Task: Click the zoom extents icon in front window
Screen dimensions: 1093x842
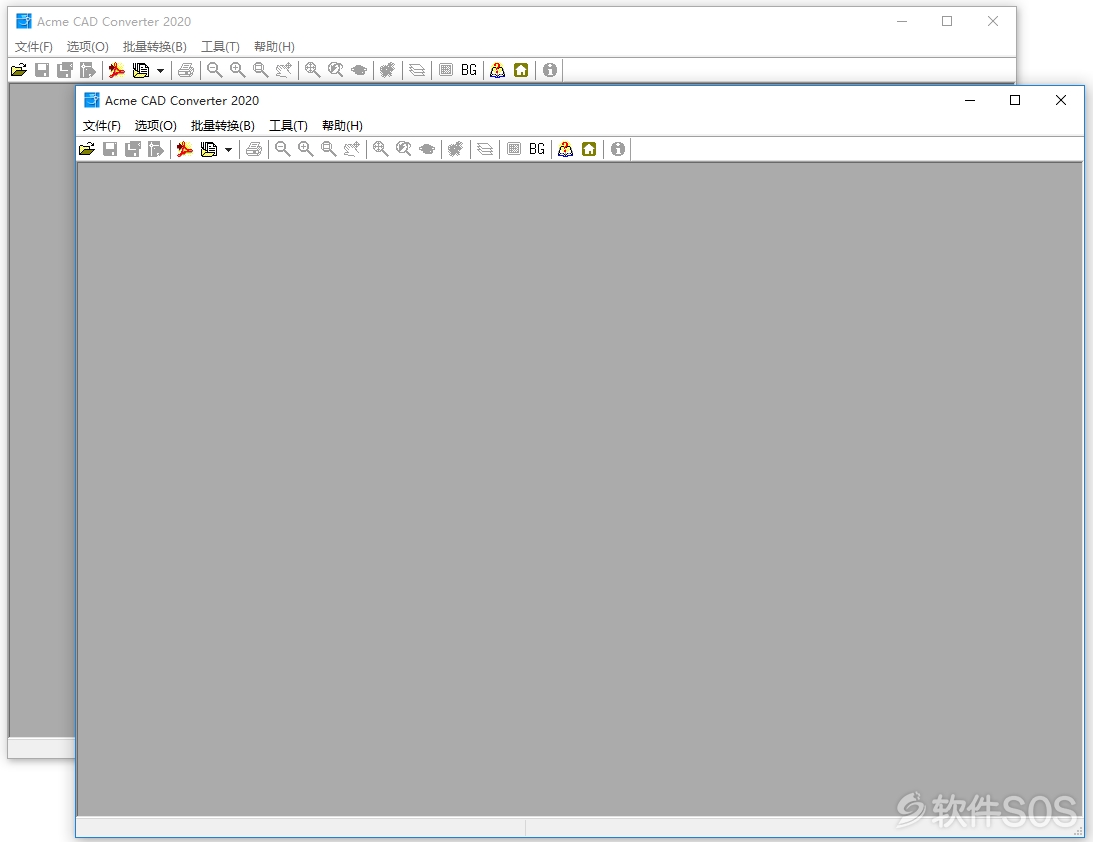Action: [x=381, y=149]
